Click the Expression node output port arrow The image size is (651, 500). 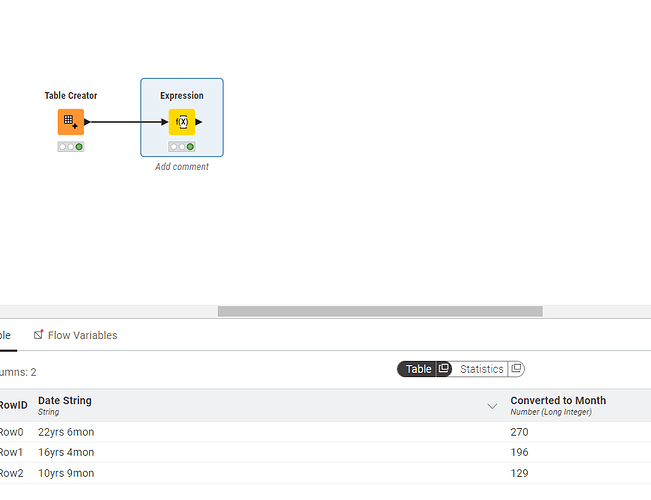coord(199,122)
